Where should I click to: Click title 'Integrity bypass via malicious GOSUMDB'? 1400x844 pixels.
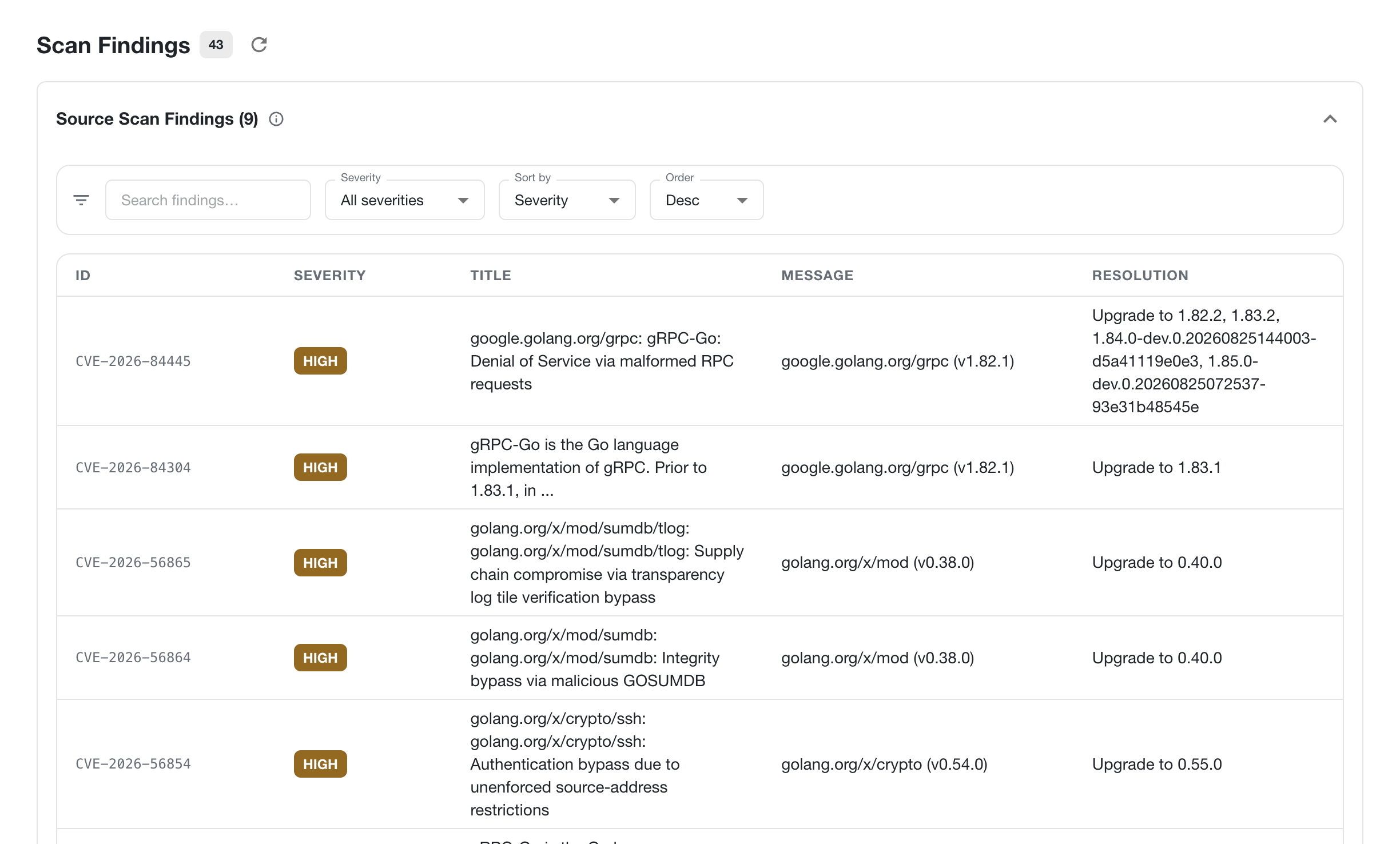[x=595, y=658]
